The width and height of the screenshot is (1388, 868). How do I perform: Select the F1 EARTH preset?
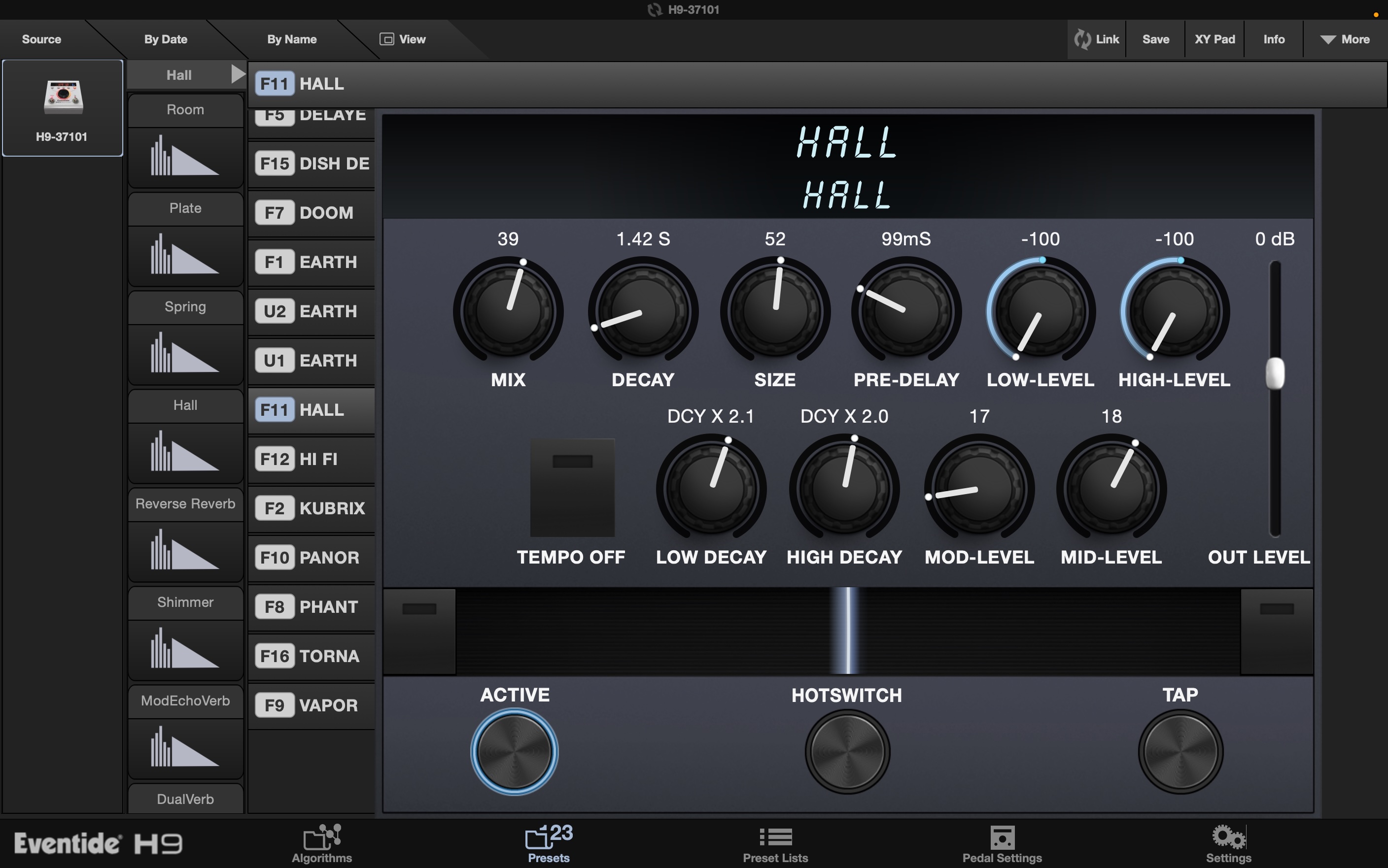tap(312, 263)
